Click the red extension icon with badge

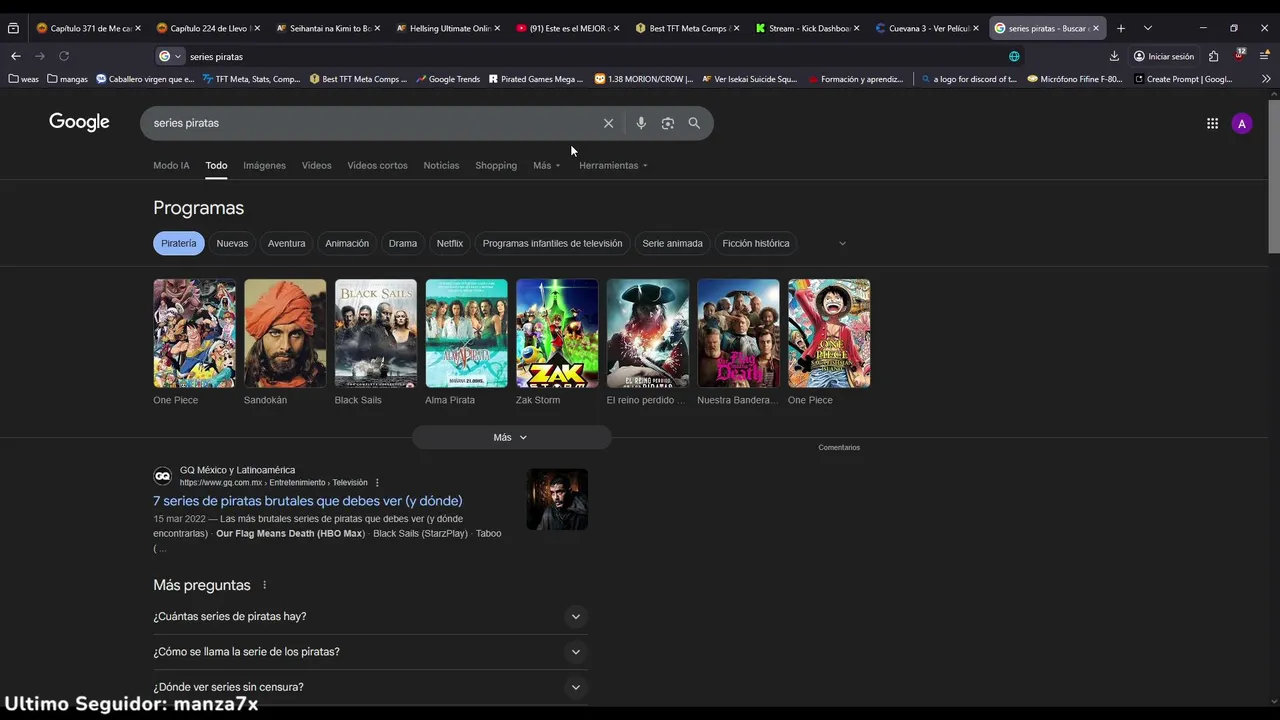[x=1240, y=55]
